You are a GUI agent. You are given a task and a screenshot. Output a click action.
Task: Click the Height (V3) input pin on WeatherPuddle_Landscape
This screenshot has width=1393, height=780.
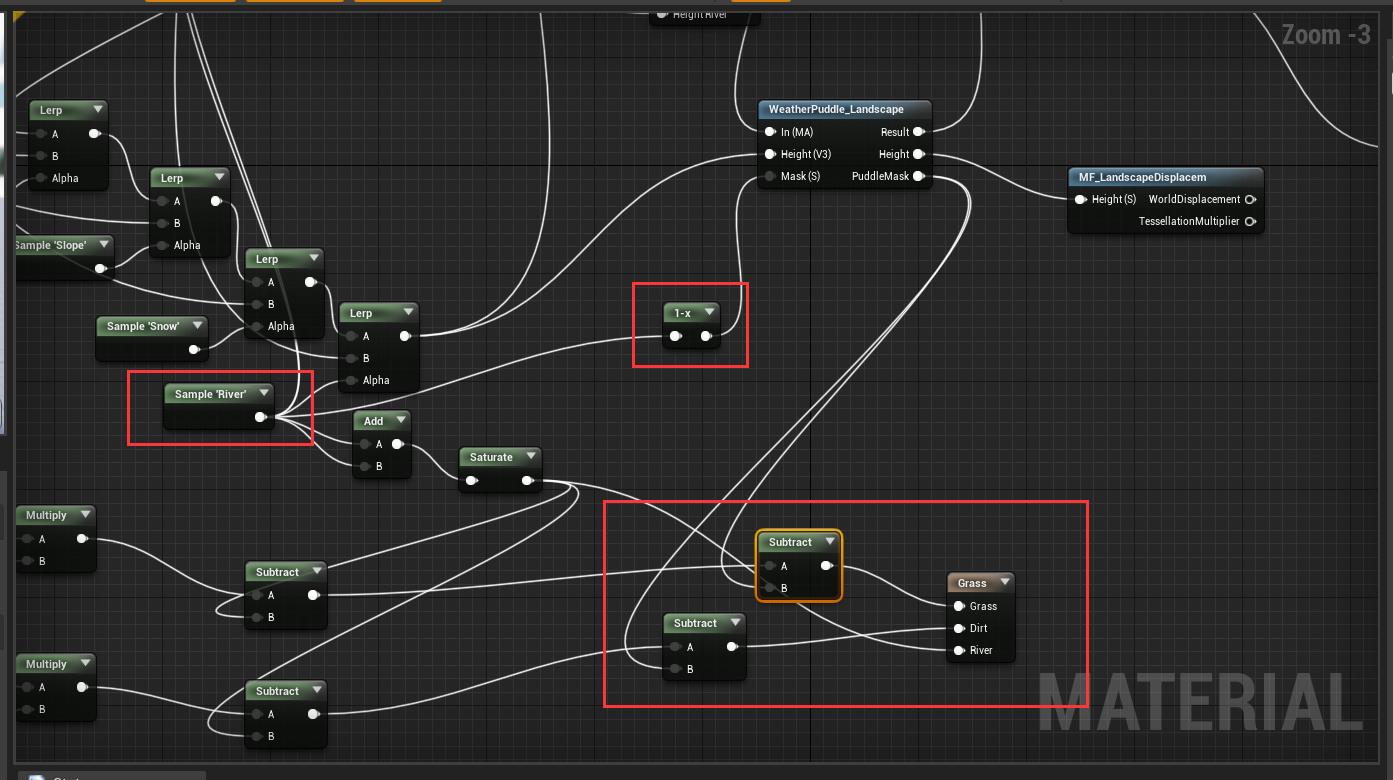coord(769,154)
